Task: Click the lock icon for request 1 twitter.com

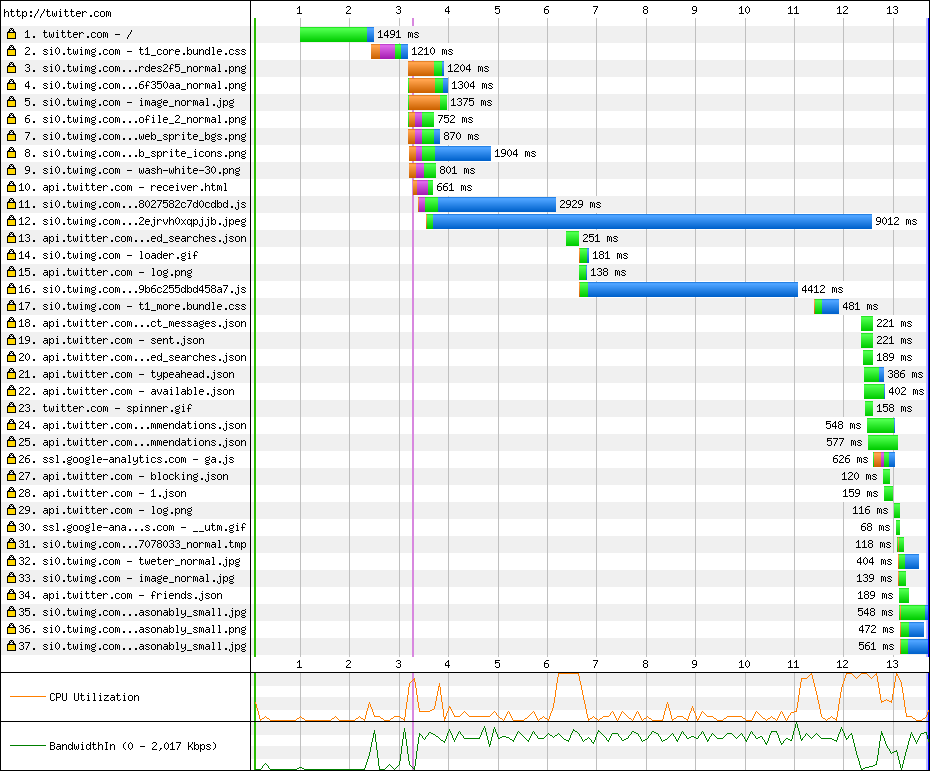Action: 11,34
